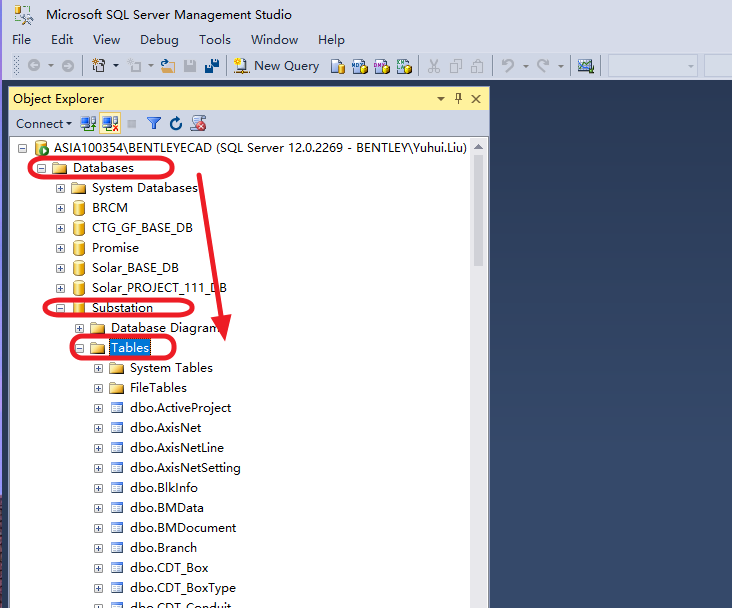Image resolution: width=732 pixels, height=608 pixels.
Task: Select table dbo.Branch
Action: (163, 548)
